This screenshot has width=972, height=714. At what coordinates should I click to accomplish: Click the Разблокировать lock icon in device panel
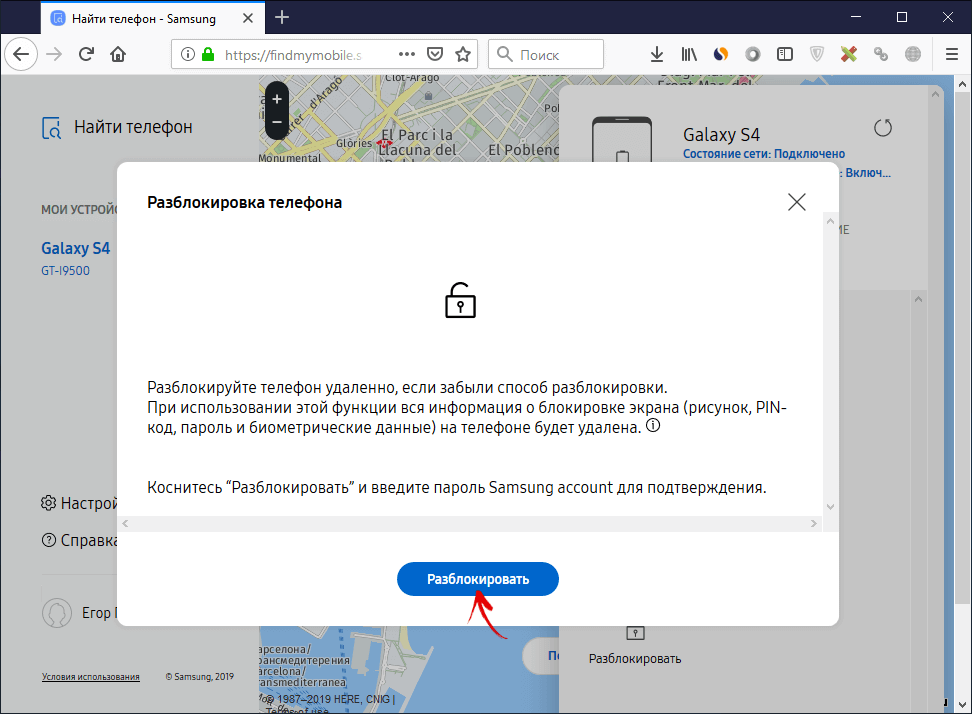635,633
